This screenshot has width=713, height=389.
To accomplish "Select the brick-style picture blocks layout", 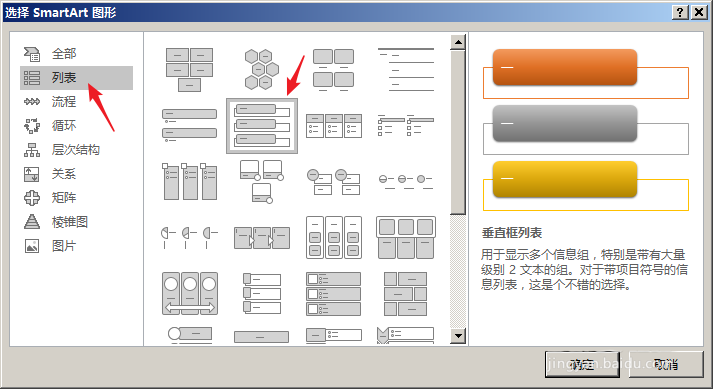I will 406,293.
